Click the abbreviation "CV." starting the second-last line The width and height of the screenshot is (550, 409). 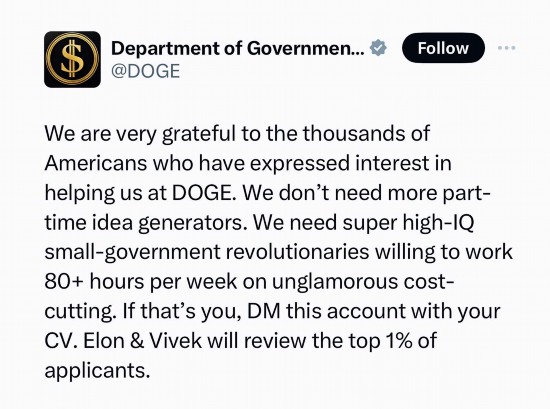[61, 341]
